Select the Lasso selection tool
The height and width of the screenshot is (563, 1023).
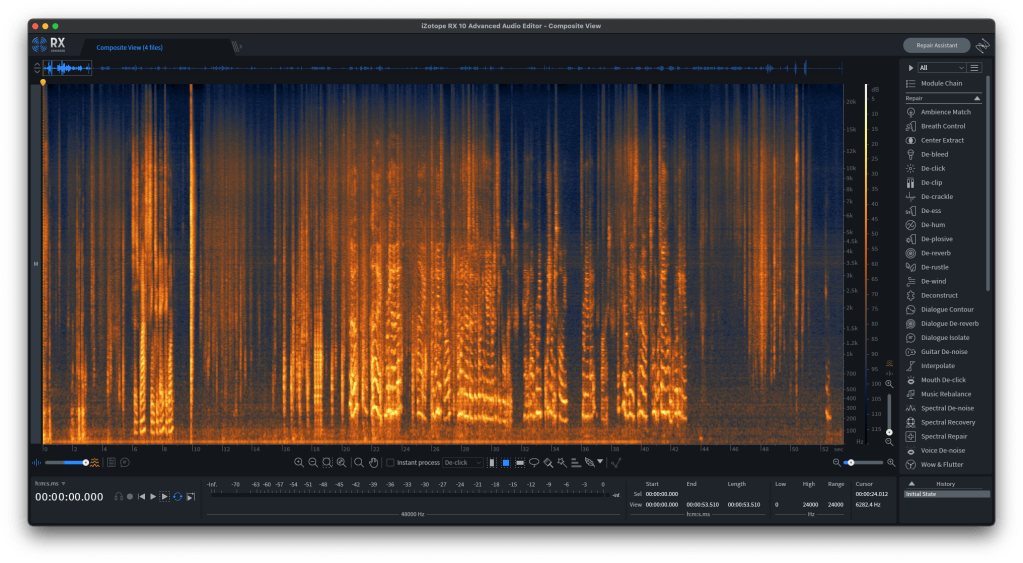point(534,462)
